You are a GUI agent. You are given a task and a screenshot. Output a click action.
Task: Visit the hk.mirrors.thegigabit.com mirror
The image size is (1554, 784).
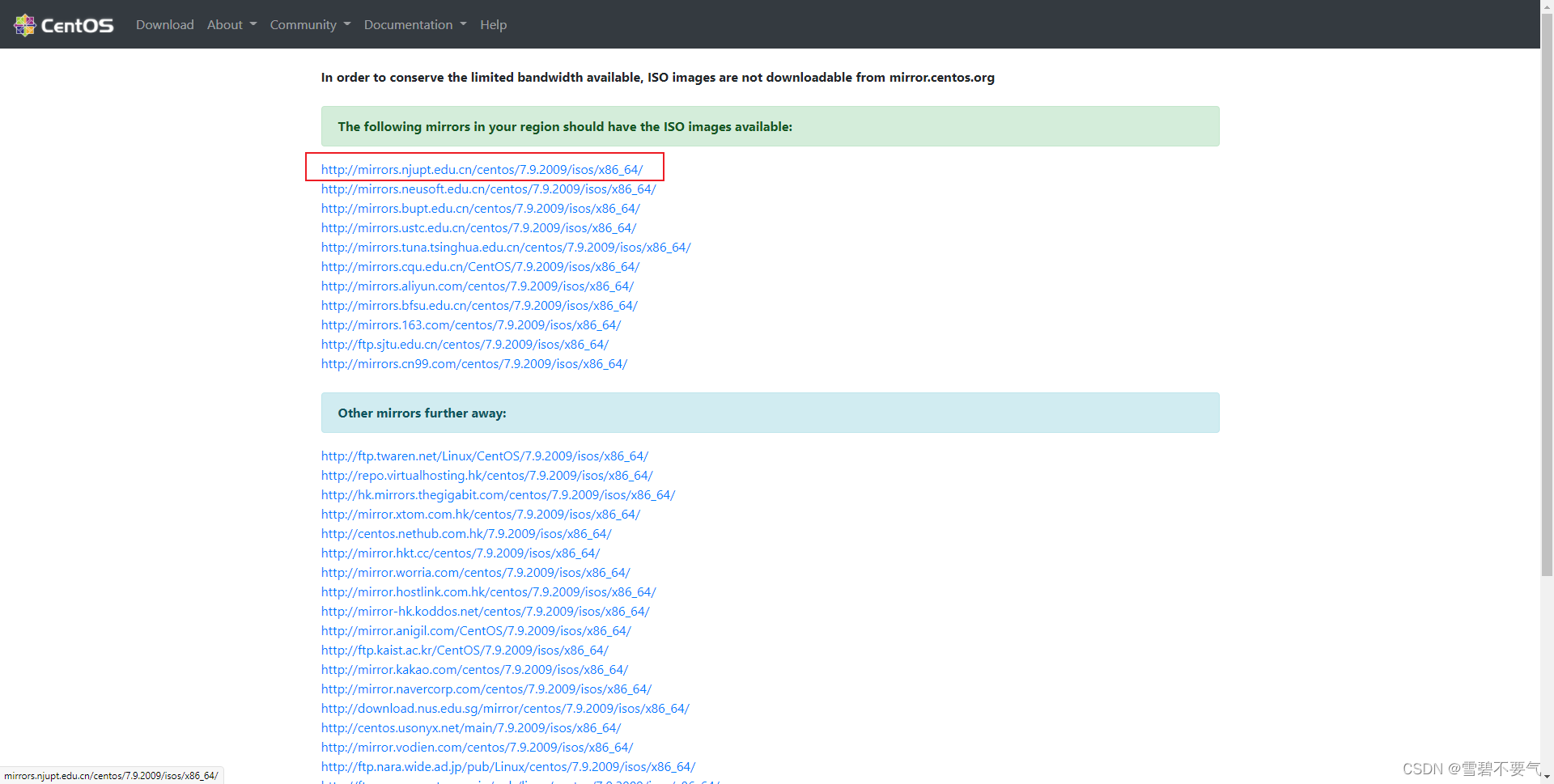pos(499,495)
